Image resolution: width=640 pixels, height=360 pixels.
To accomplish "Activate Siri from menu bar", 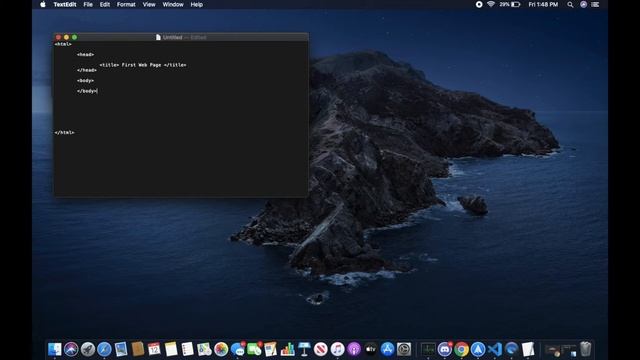I will pos(584,4).
